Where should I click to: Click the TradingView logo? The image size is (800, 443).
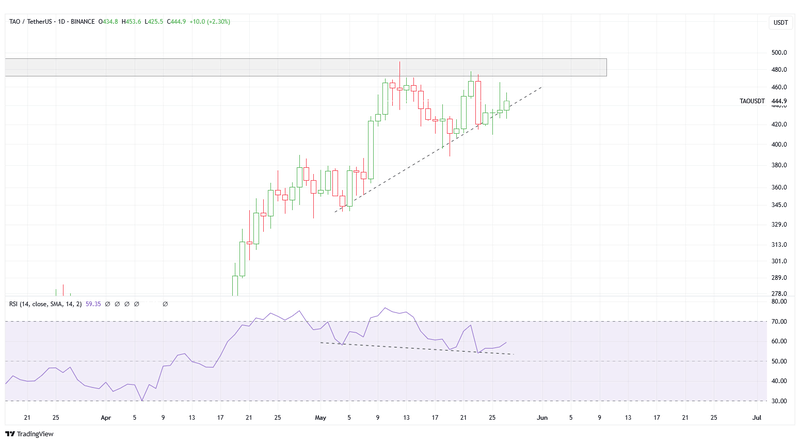click(29, 434)
